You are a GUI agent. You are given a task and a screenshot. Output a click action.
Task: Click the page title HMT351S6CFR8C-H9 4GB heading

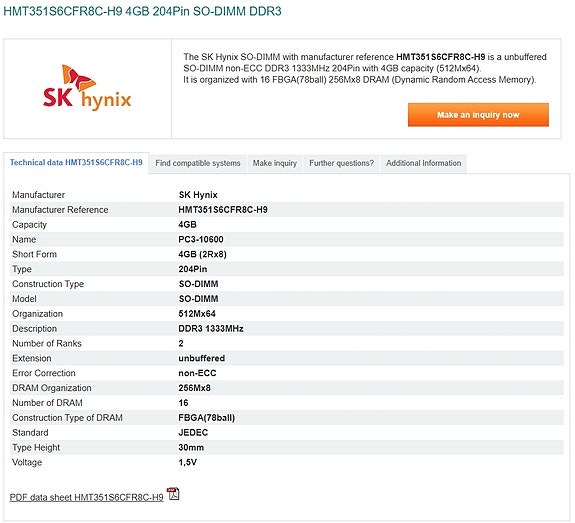tap(142, 11)
